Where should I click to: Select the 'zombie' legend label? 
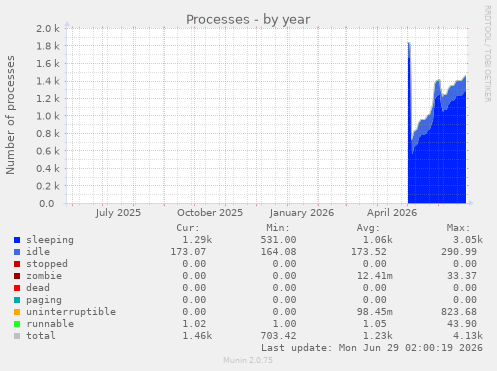44,276
